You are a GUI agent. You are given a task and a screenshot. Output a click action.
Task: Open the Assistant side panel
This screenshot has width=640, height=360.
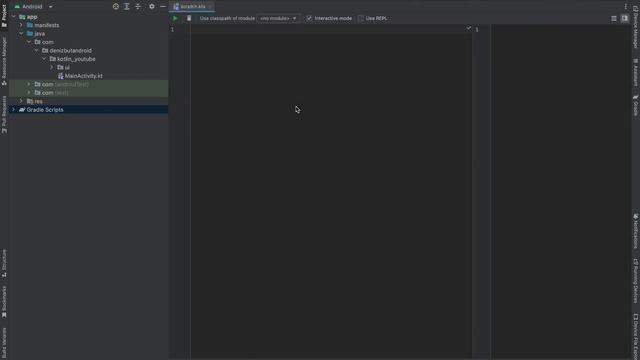coord(636,72)
